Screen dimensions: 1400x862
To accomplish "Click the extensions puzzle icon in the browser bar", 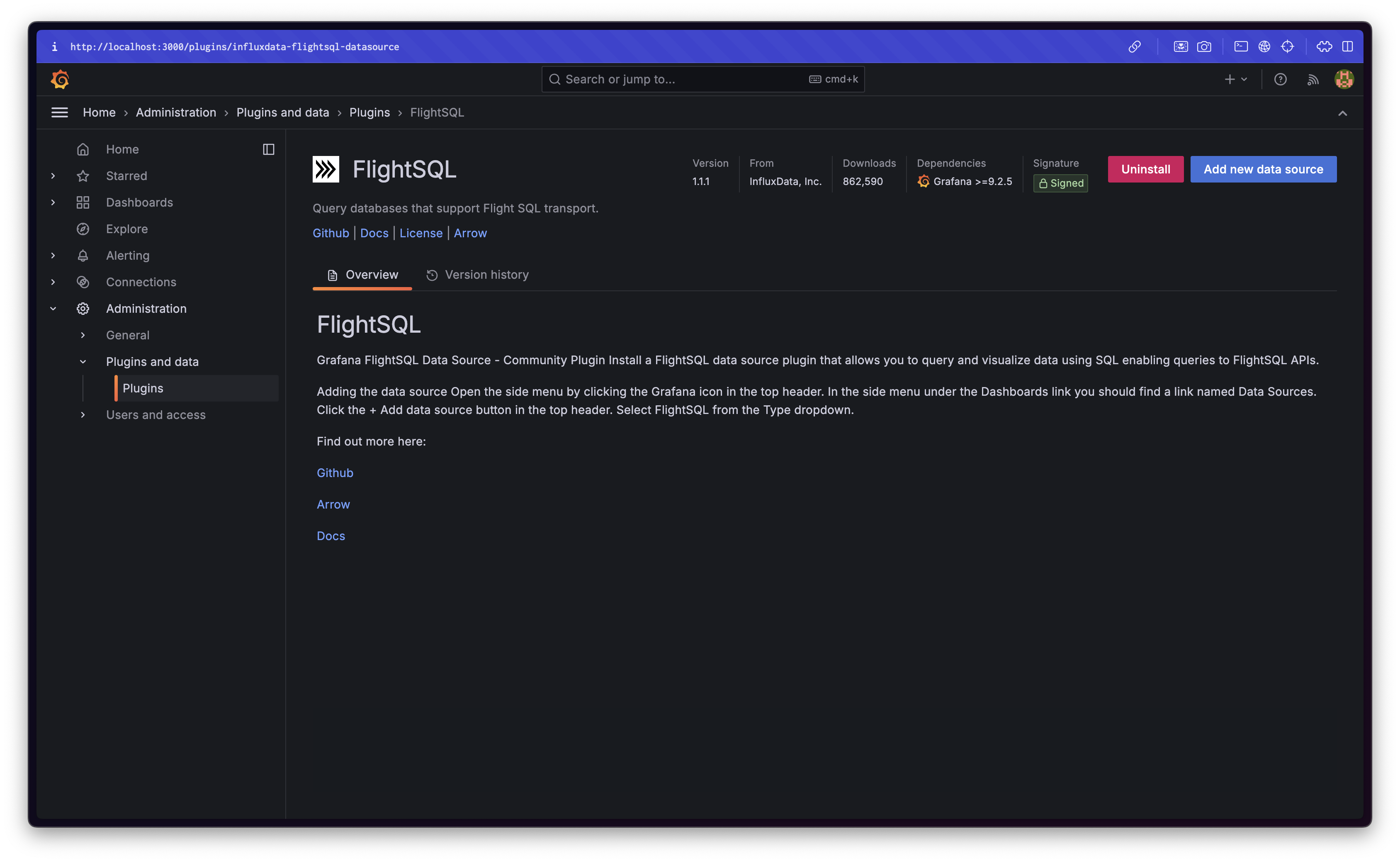I will click(x=1324, y=47).
